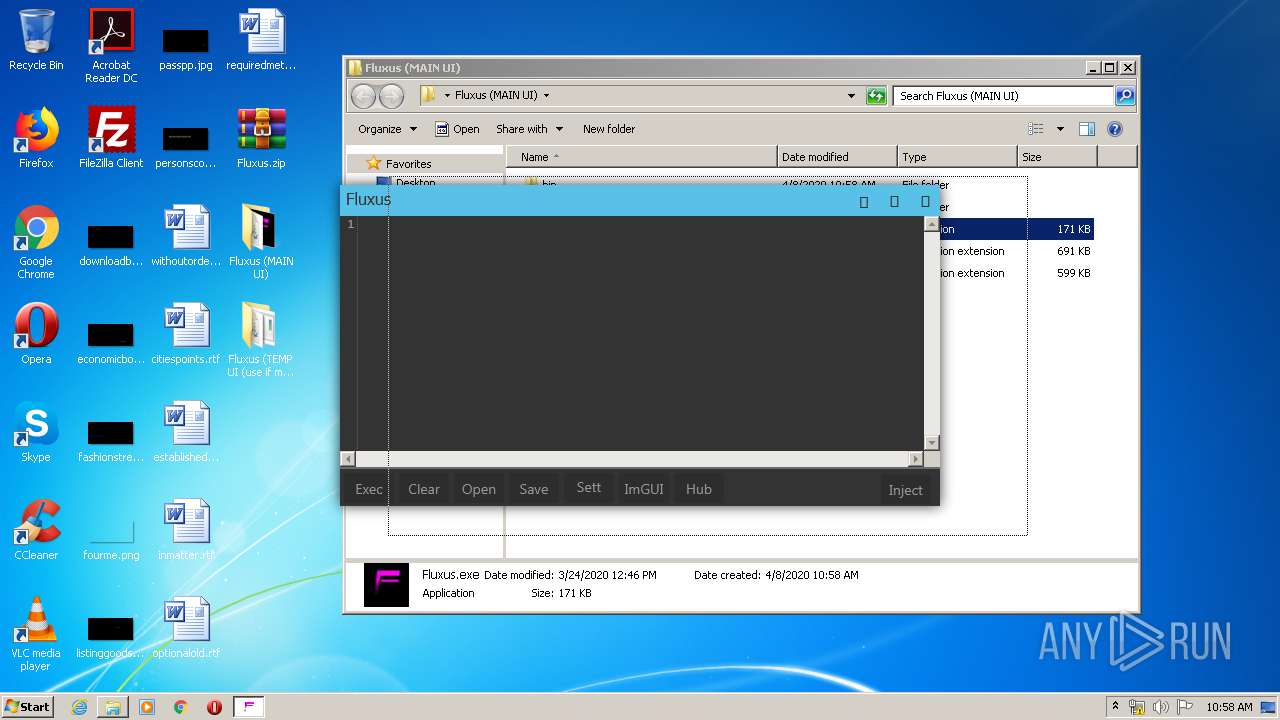
Task: Select the Fluxus.zip archive icon
Action: (x=261, y=138)
